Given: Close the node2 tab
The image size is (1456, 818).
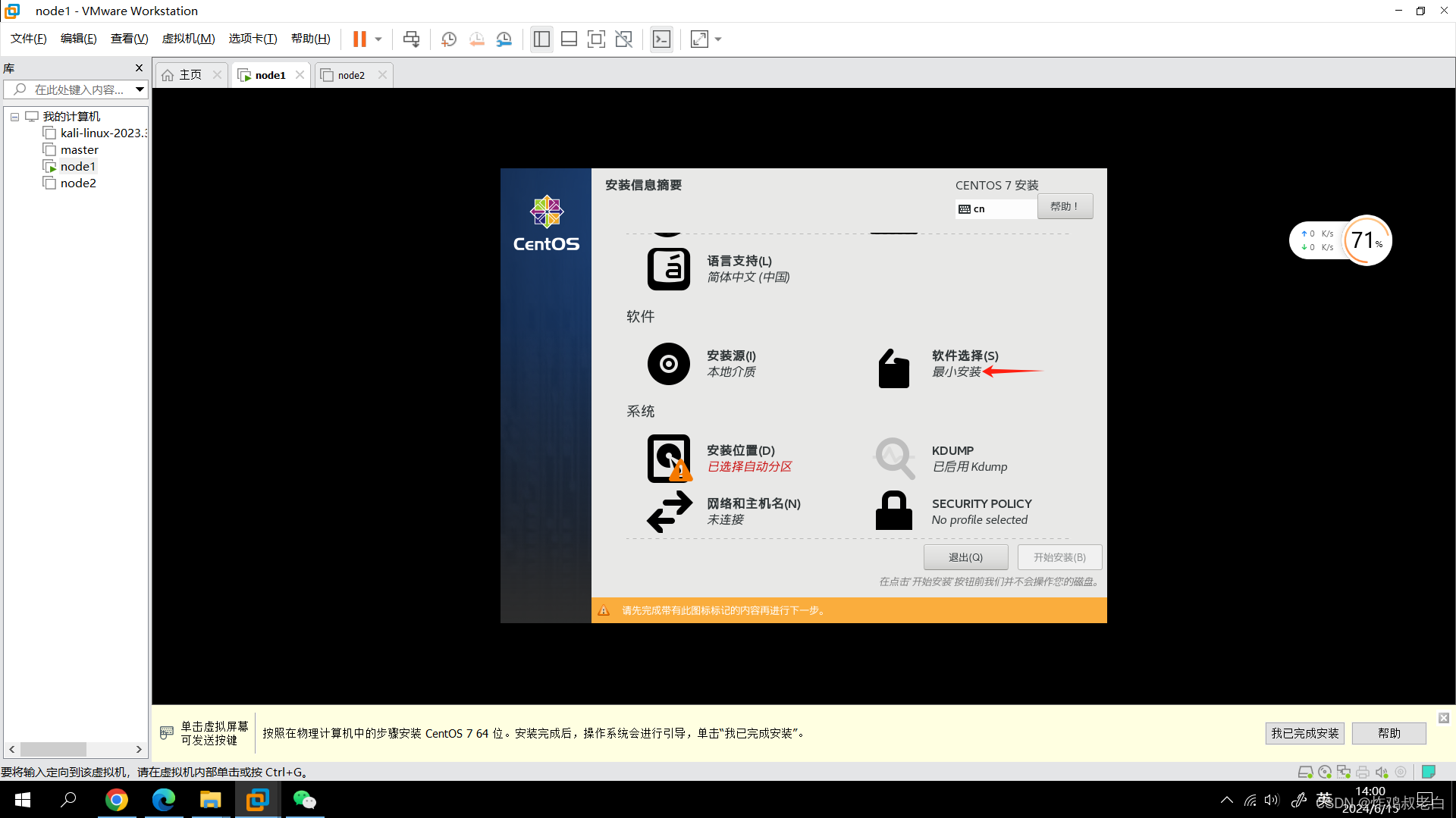Looking at the screenshot, I should (382, 74).
